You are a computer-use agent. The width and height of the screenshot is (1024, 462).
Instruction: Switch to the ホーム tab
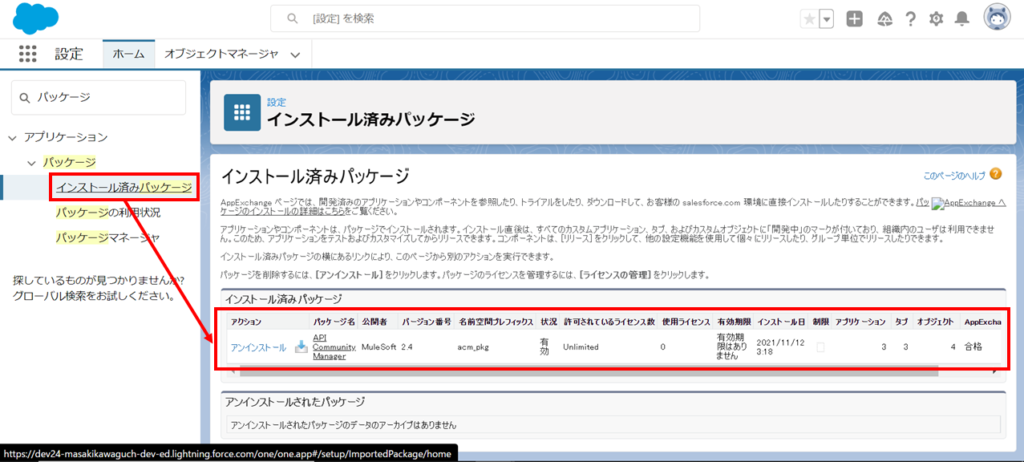tap(128, 54)
